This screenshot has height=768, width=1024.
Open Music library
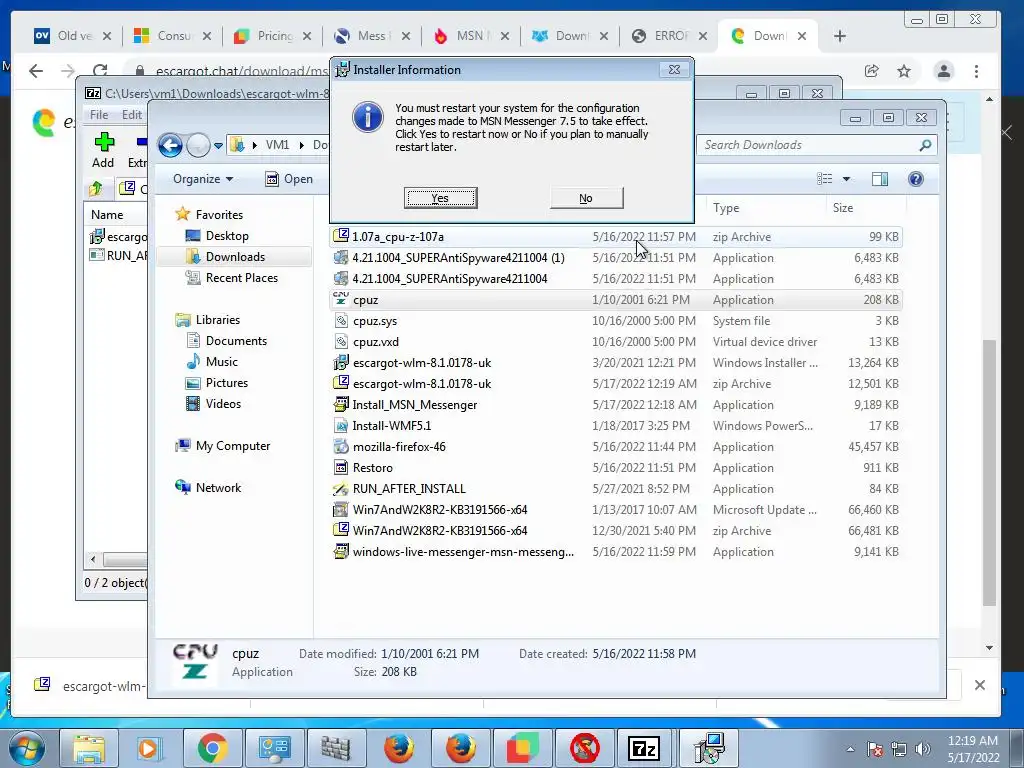(x=221, y=362)
